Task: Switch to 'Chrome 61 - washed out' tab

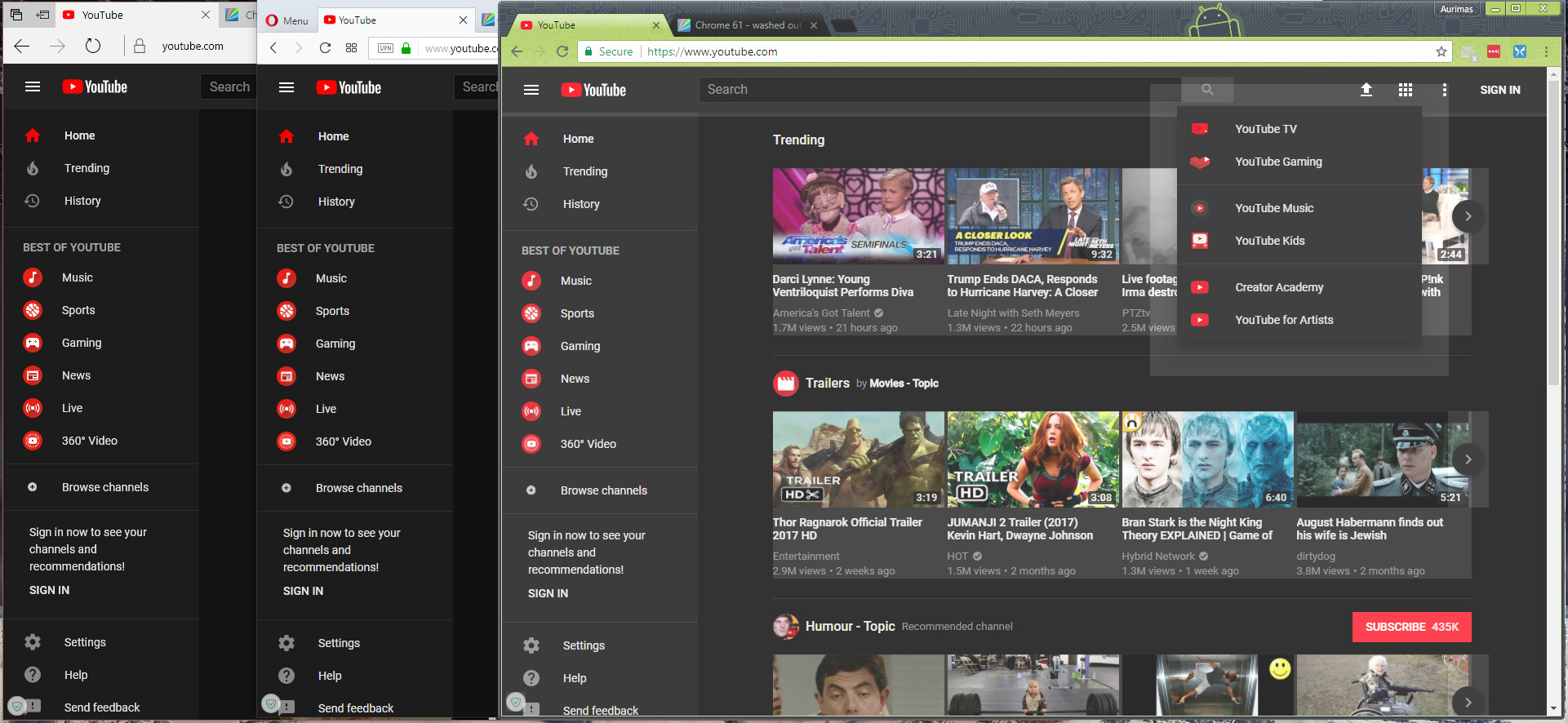Action: pos(748,25)
